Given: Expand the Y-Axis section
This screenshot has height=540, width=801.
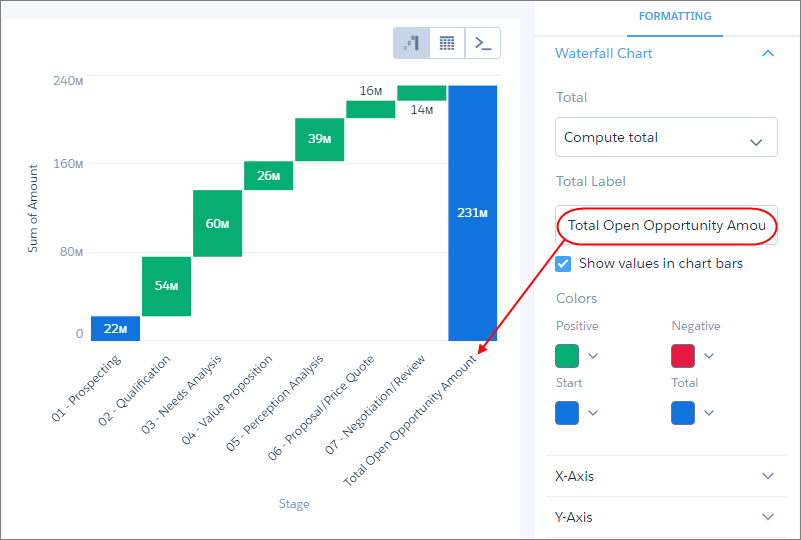Looking at the screenshot, I should click(666, 517).
